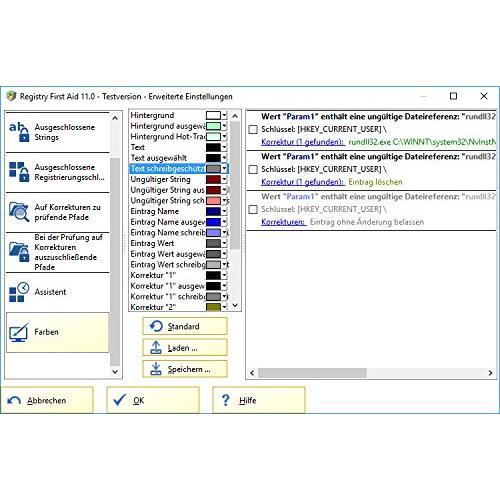Click the Auf Korrekturen zu prüfende Pfade icon
This screenshot has width=500, height=500.
pos(19,212)
